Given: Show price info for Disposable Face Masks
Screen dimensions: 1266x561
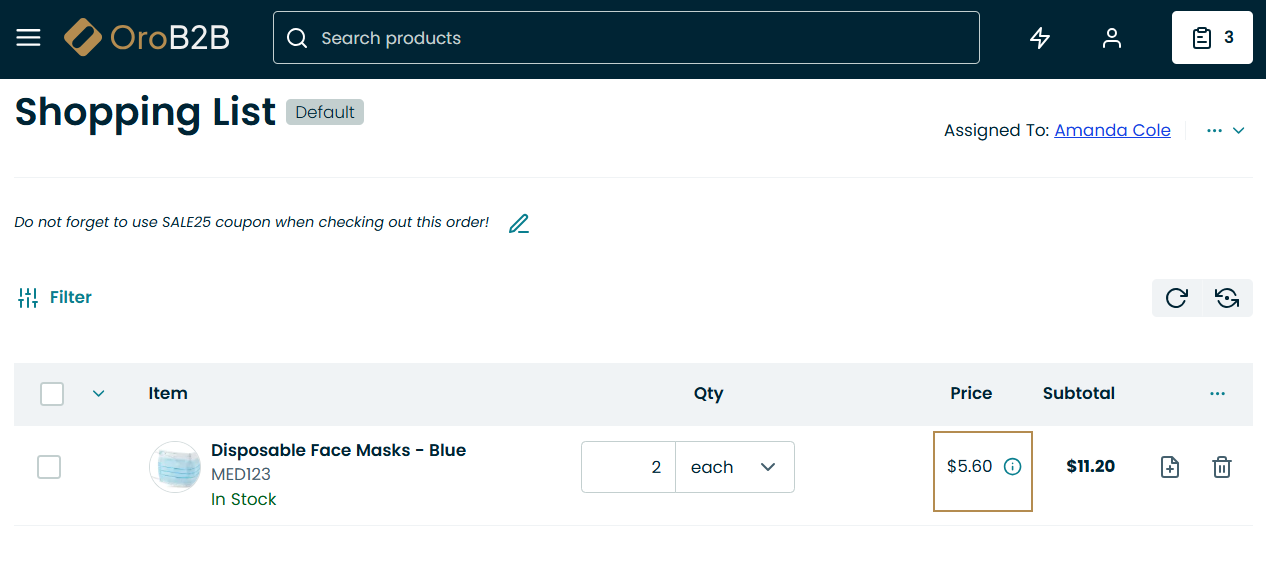Looking at the screenshot, I should click(x=1012, y=467).
